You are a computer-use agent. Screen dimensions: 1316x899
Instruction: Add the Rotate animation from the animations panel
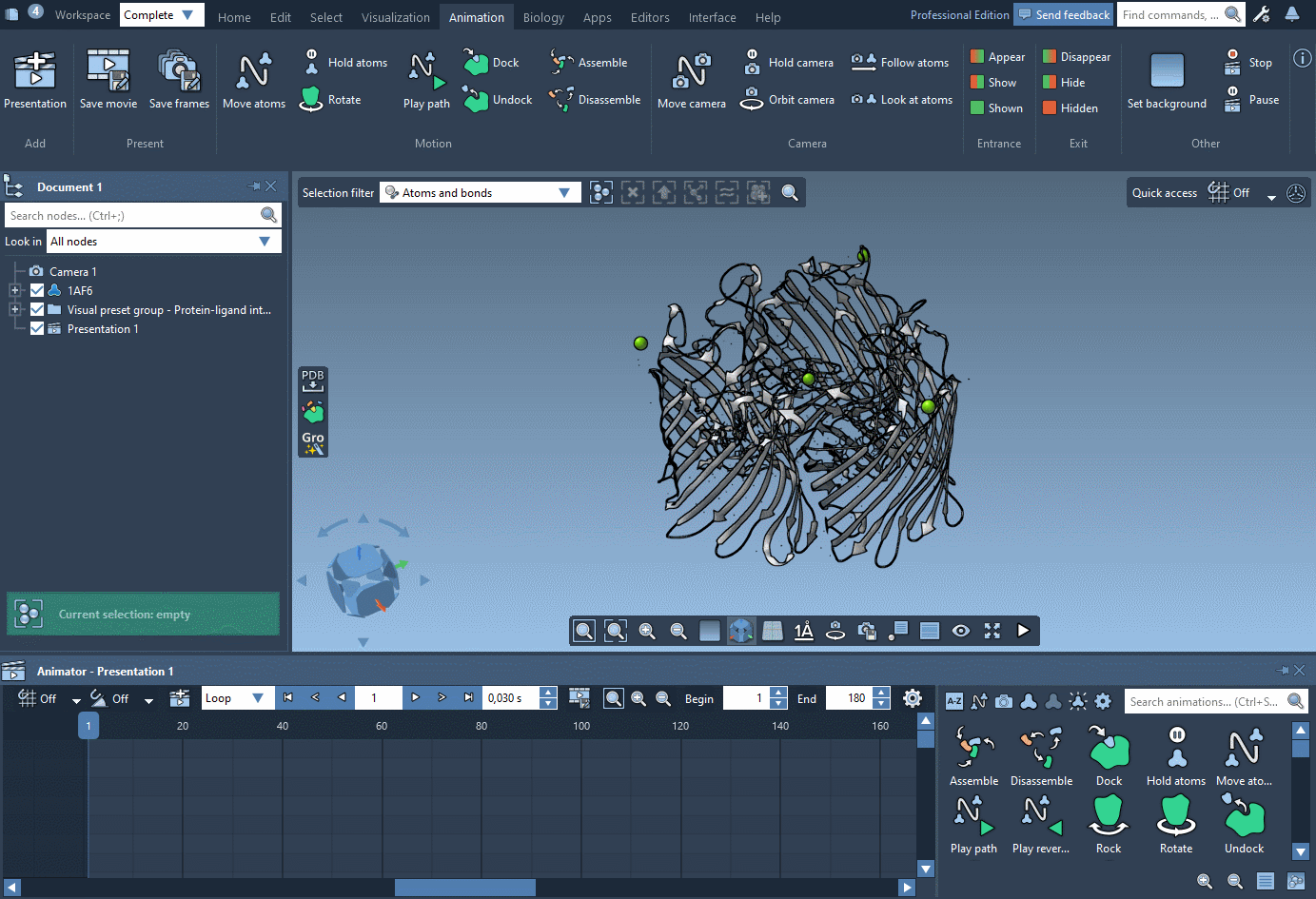point(1176,820)
